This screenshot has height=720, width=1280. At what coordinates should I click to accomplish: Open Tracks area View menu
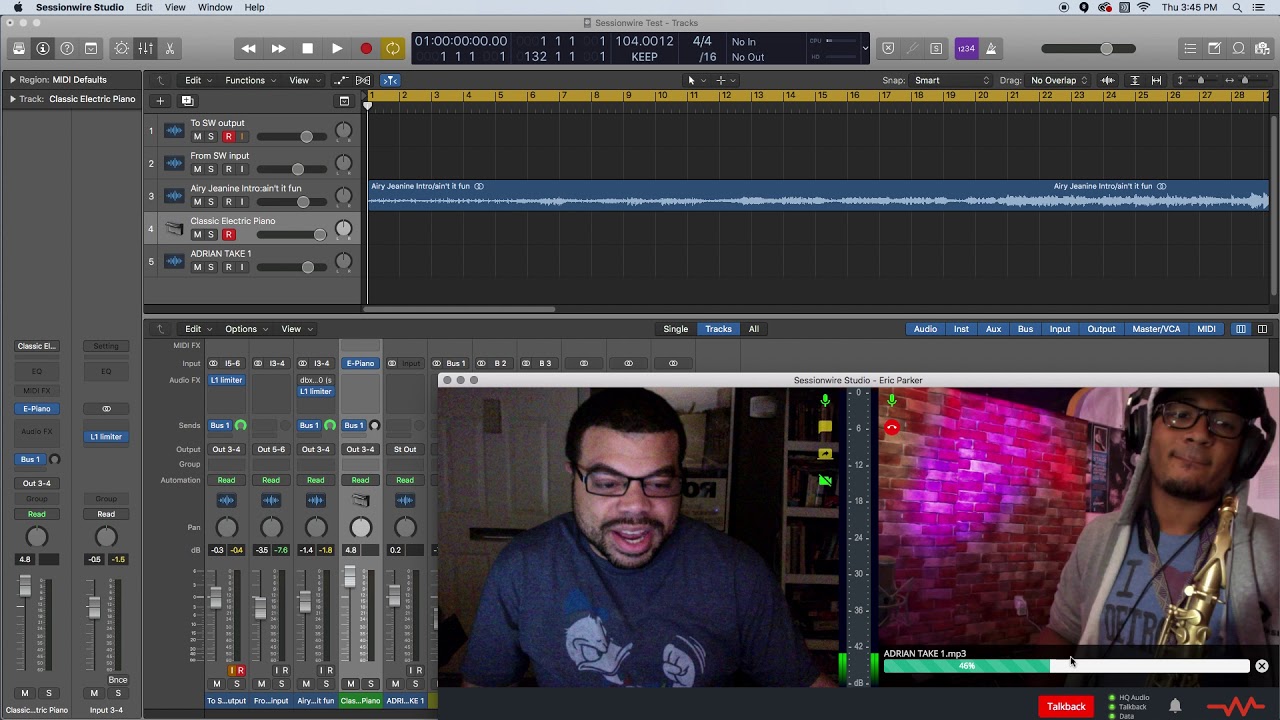[304, 80]
